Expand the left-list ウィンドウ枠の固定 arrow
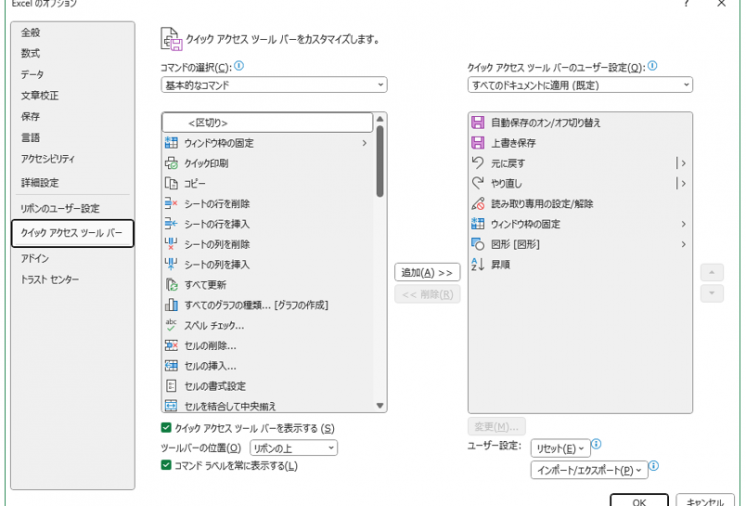This screenshot has height=506, width=746. pos(364,143)
